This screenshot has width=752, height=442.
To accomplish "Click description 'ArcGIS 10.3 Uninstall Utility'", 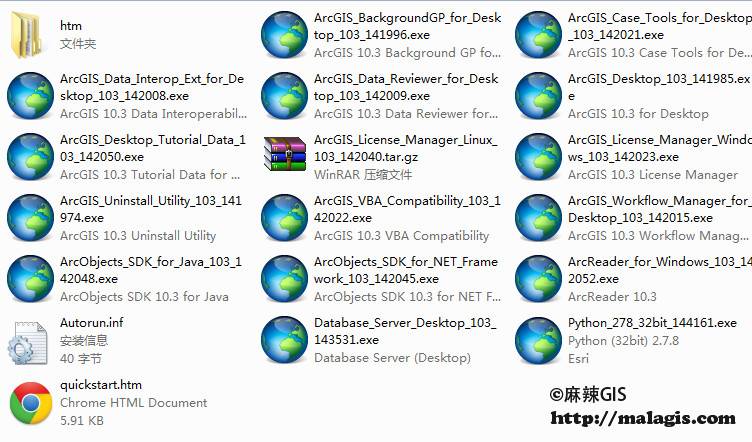I will pos(138,236).
